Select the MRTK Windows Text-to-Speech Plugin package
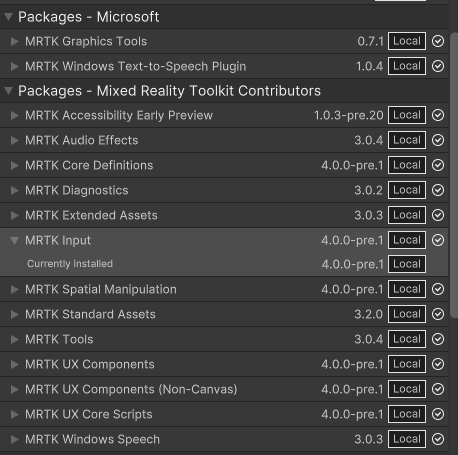 click(136, 66)
